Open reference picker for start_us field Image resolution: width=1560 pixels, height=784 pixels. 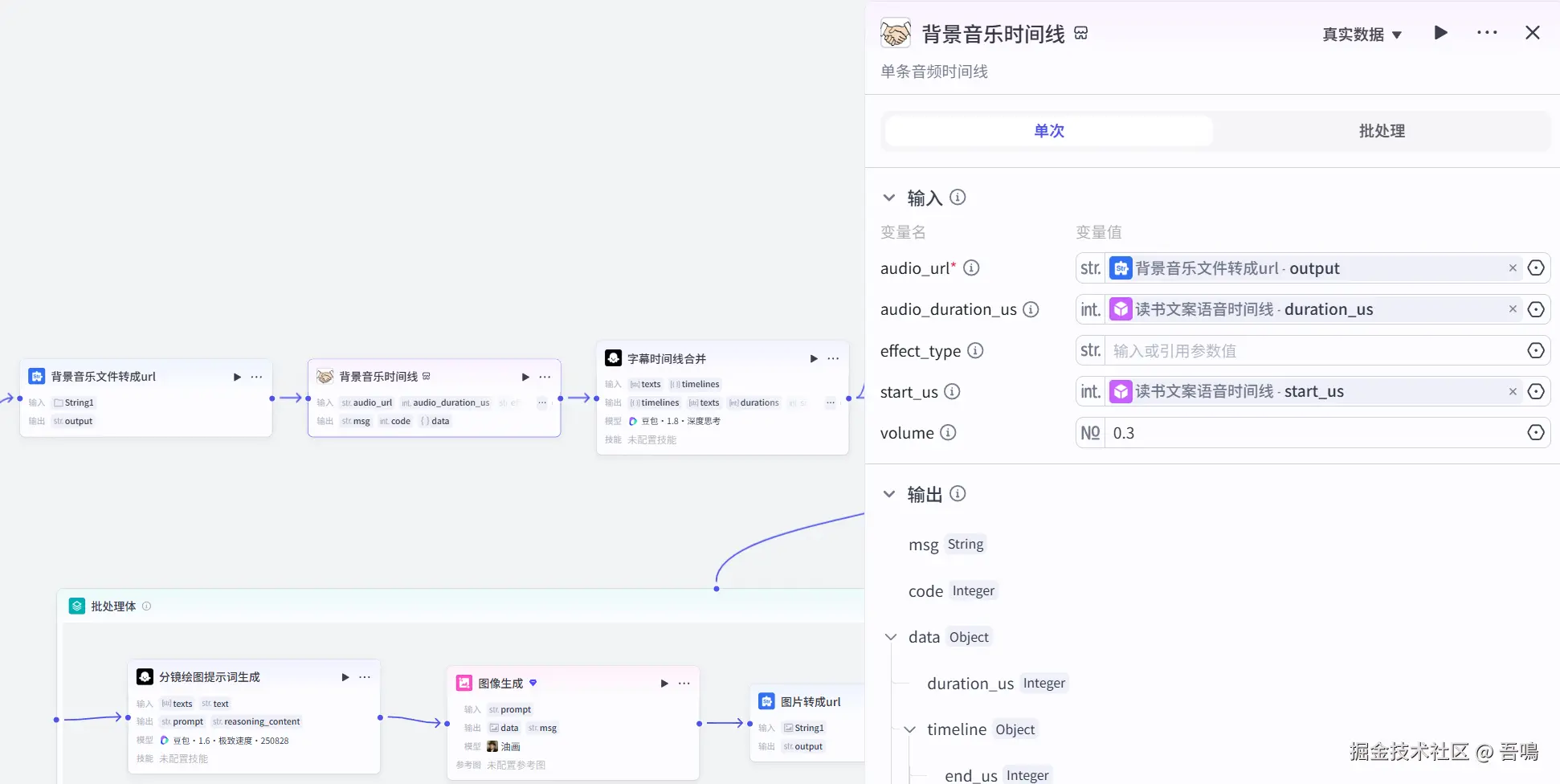tap(1536, 392)
